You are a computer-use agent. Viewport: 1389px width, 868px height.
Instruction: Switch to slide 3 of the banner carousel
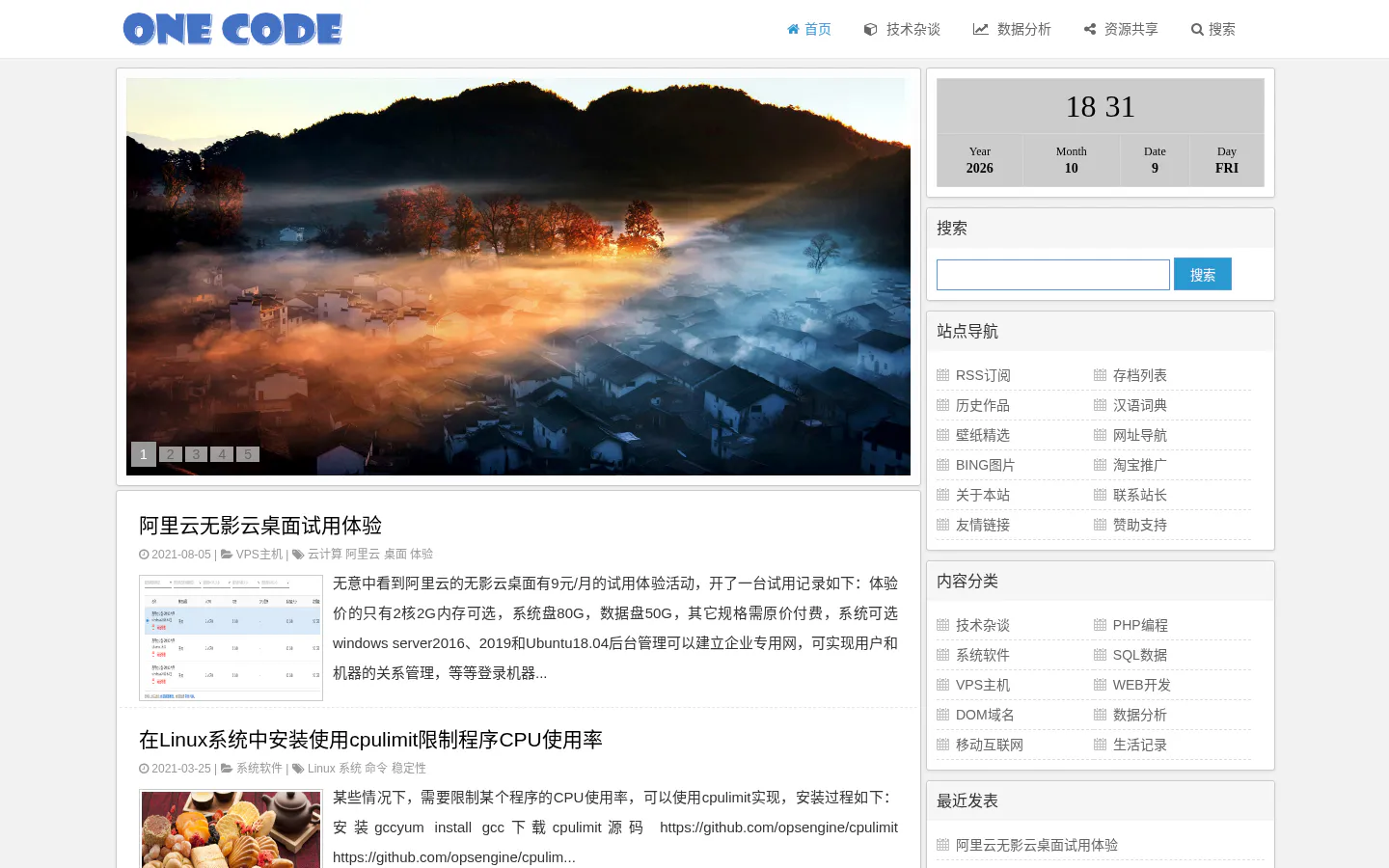coord(196,454)
